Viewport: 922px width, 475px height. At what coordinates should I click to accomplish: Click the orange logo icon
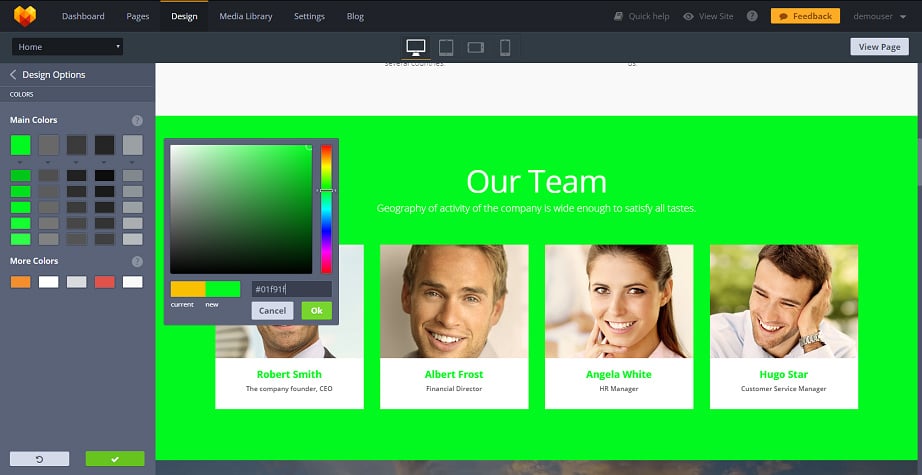coord(25,16)
